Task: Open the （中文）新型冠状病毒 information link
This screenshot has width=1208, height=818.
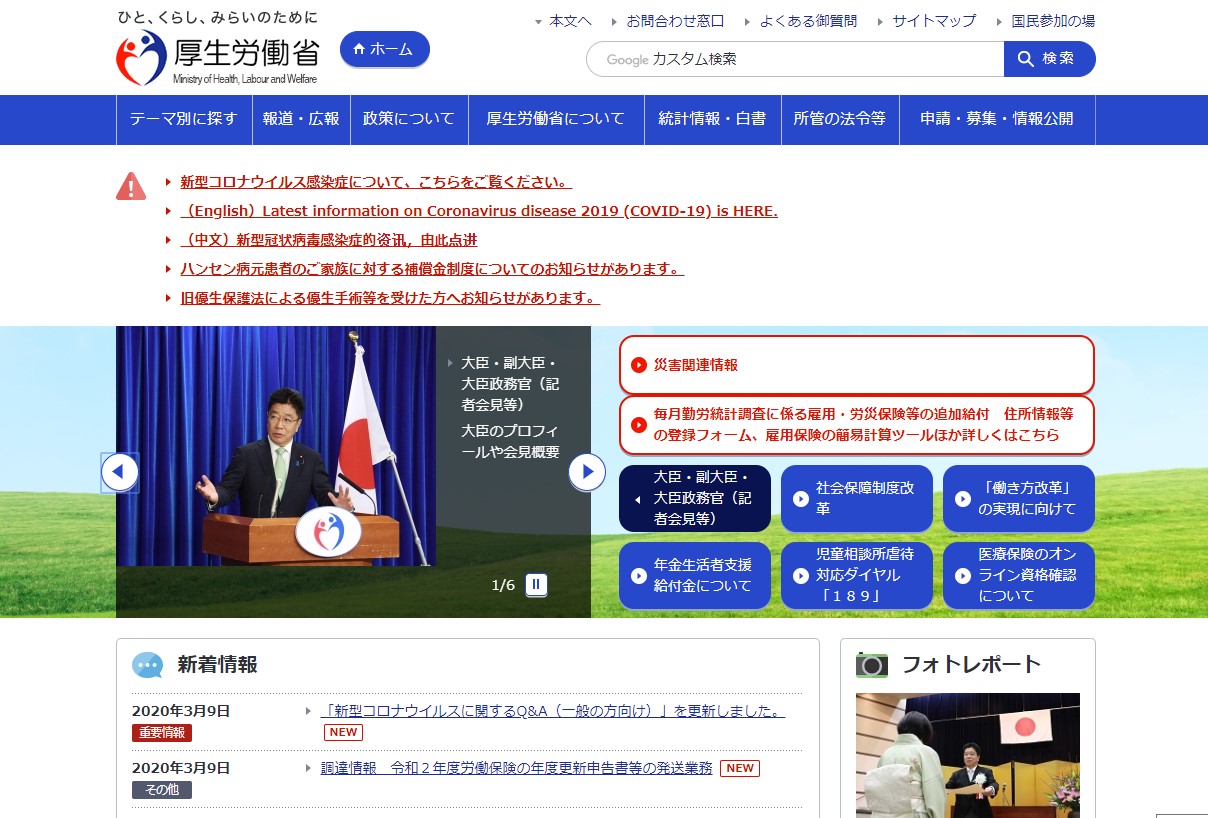Action: (329, 240)
